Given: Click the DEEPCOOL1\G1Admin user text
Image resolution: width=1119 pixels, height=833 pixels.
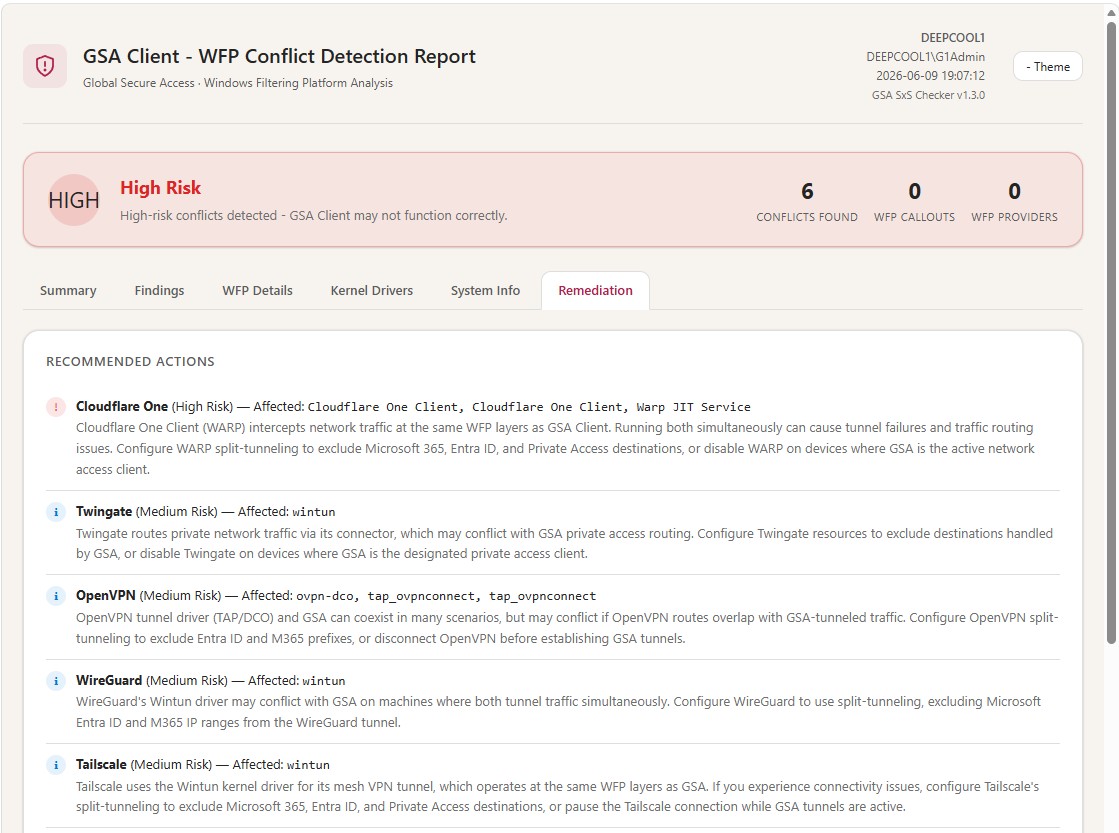Looking at the screenshot, I should pos(926,57).
